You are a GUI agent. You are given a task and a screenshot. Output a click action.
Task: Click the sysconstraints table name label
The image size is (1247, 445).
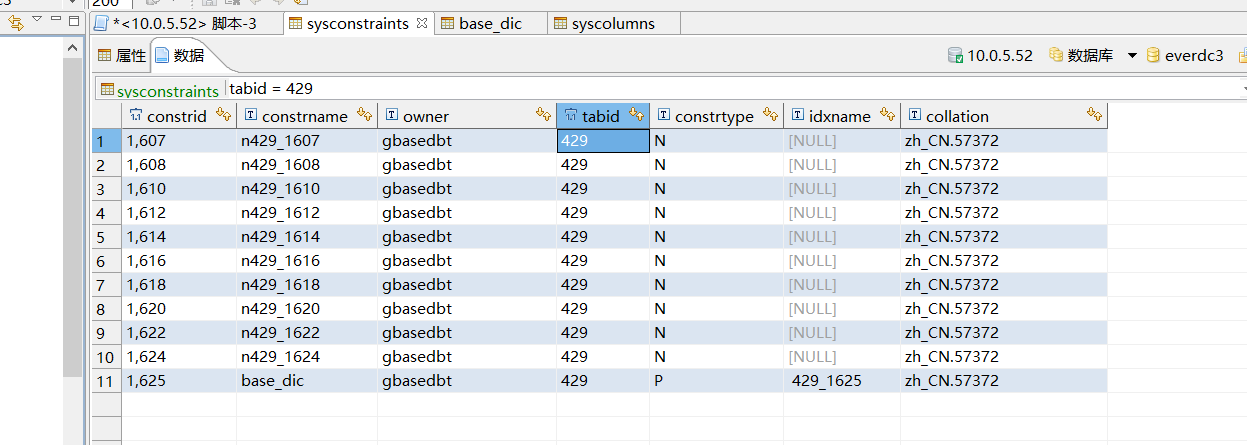point(167,91)
